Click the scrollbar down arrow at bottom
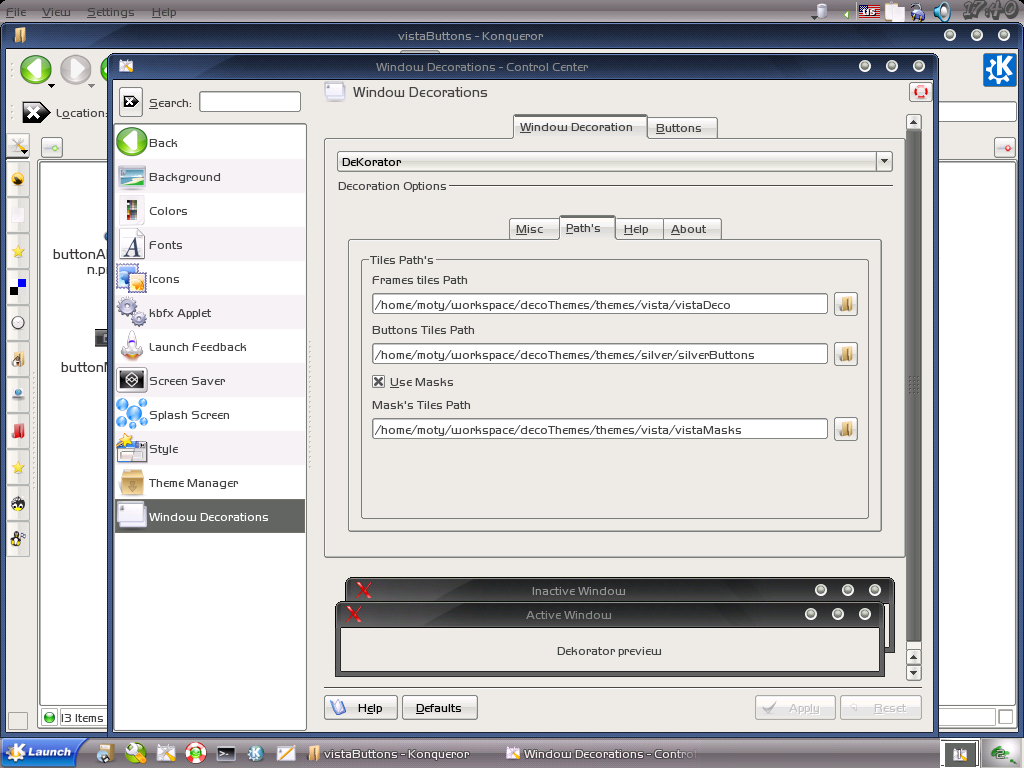This screenshot has width=1024, height=768. click(914, 672)
